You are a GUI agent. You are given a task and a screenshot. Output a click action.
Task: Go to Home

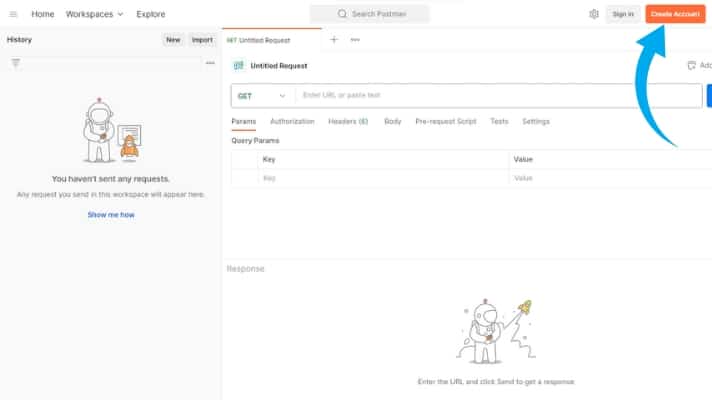(43, 14)
